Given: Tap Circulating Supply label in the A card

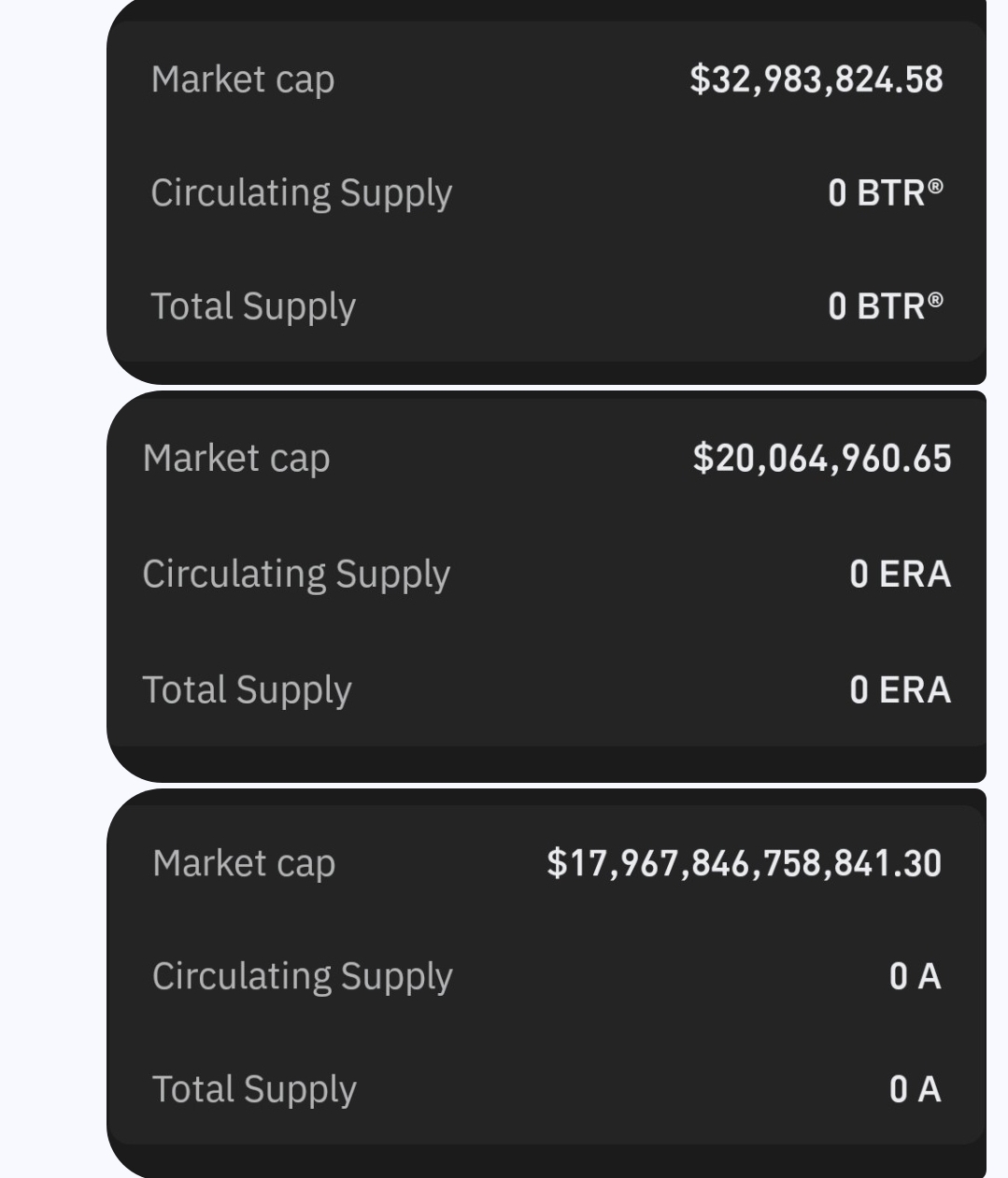Looking at the screenshot, I should [302, 976].
